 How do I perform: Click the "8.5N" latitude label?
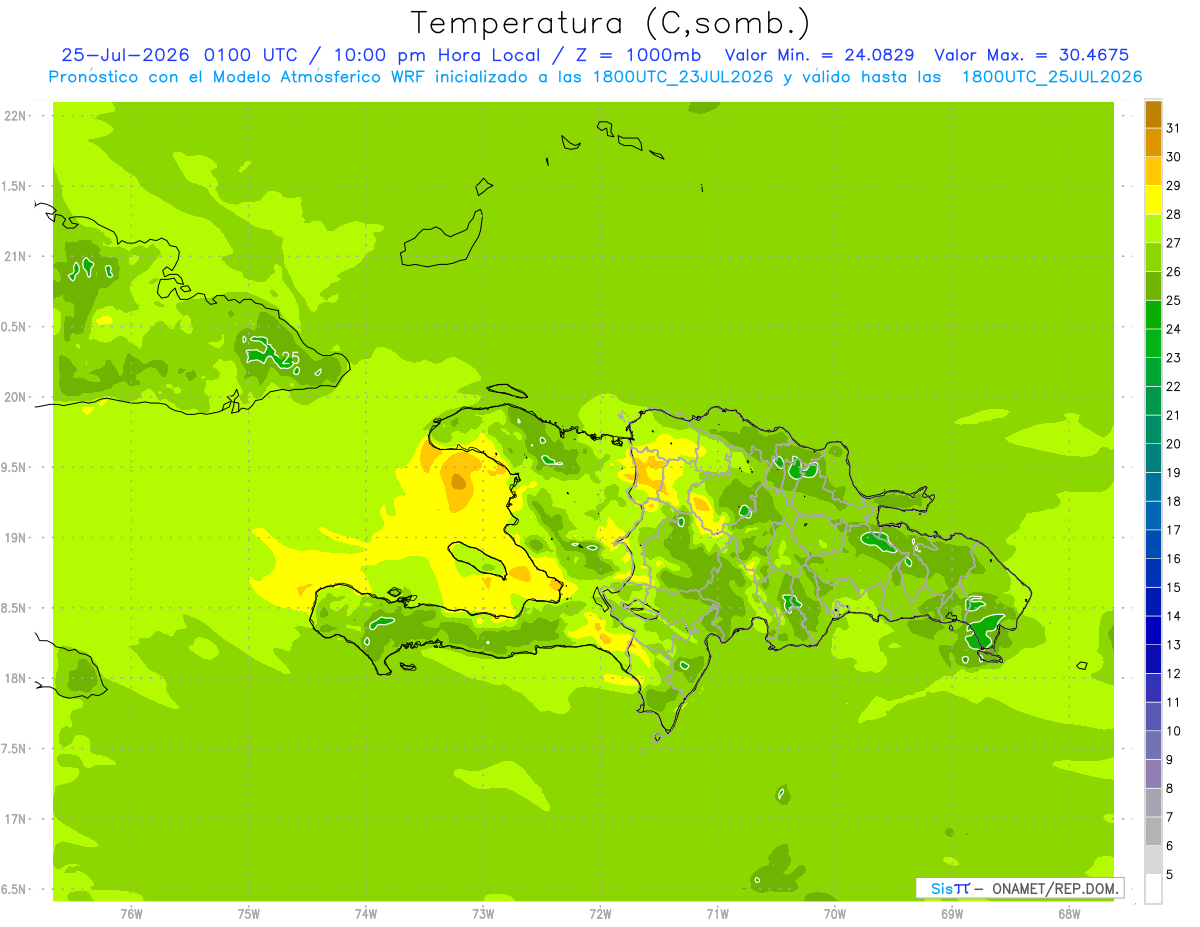14,608
